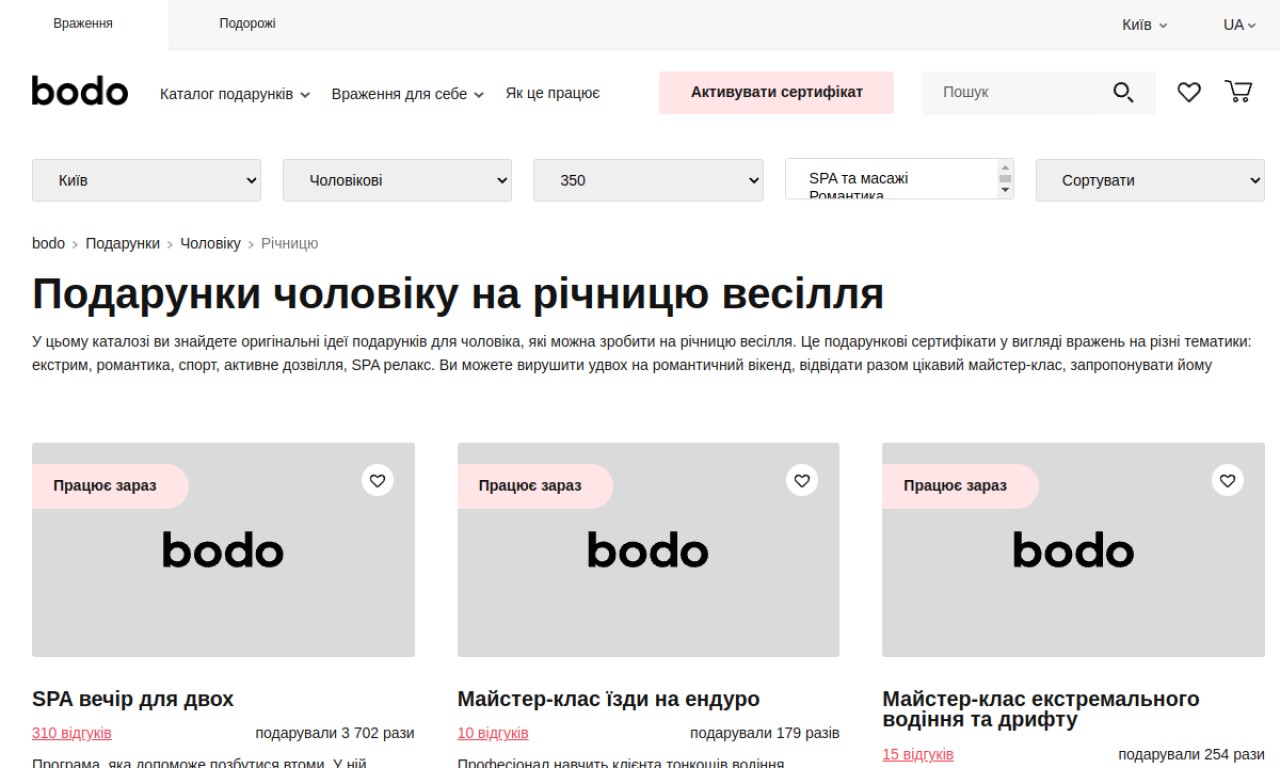
Task: Open the Майстер-клас їзди на ендуро title
Action: [608, 698]
